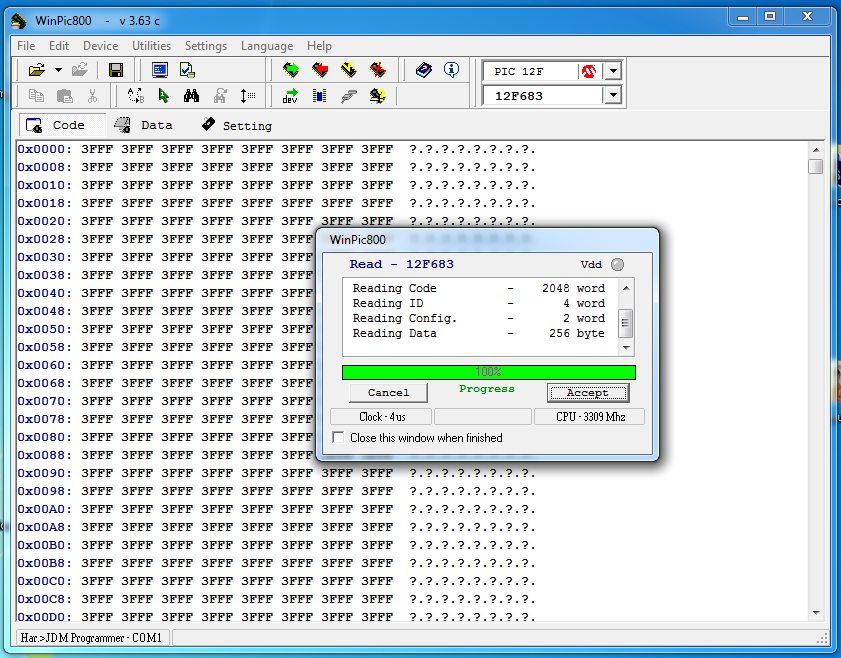The width and height of the screenshot is (841, 658).
Task: Click the Vdd indicator light
Action: 618,264
